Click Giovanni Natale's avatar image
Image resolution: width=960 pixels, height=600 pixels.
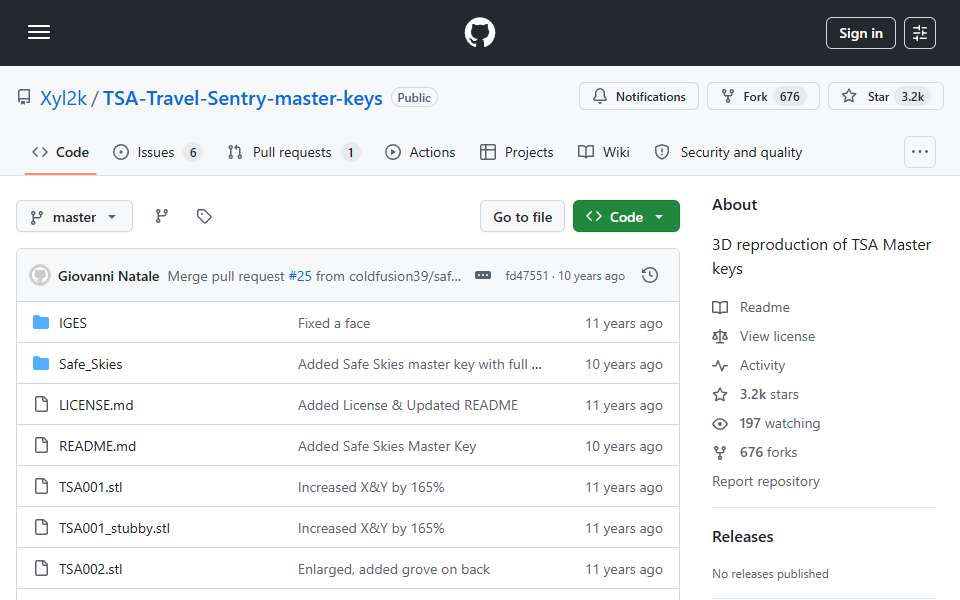pos(40,276)
